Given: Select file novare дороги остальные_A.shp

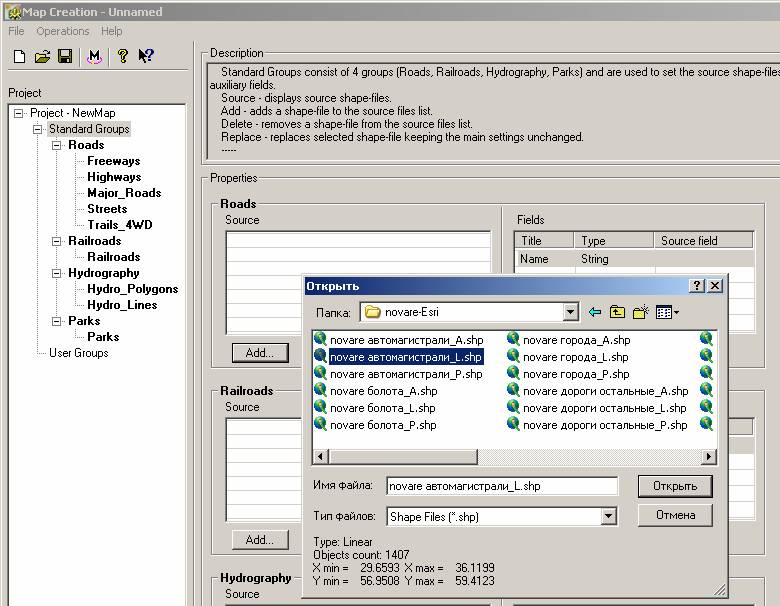Looking at the screenshot, I should [x=605, y=391].
